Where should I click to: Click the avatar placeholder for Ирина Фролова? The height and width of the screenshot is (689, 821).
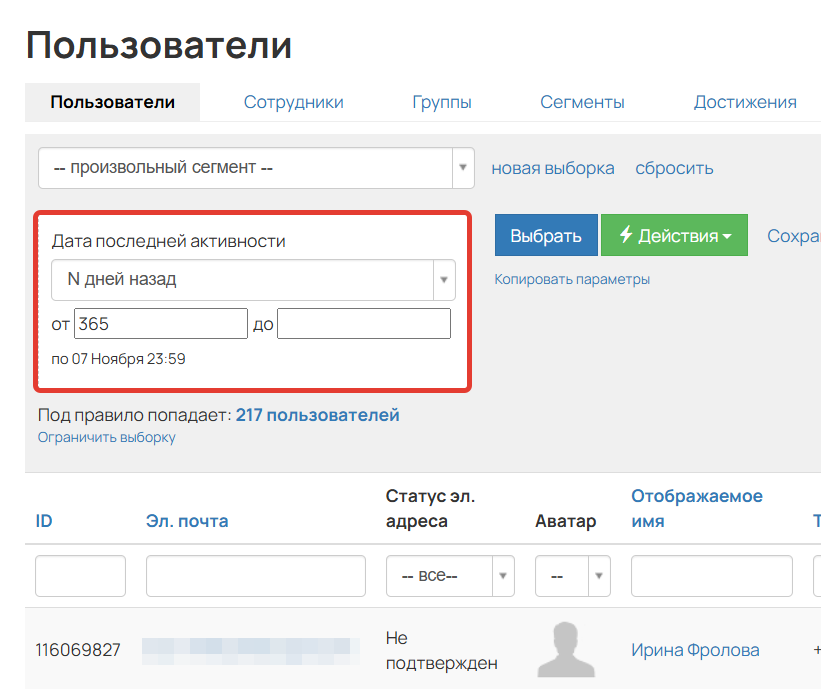click(568, 649)
